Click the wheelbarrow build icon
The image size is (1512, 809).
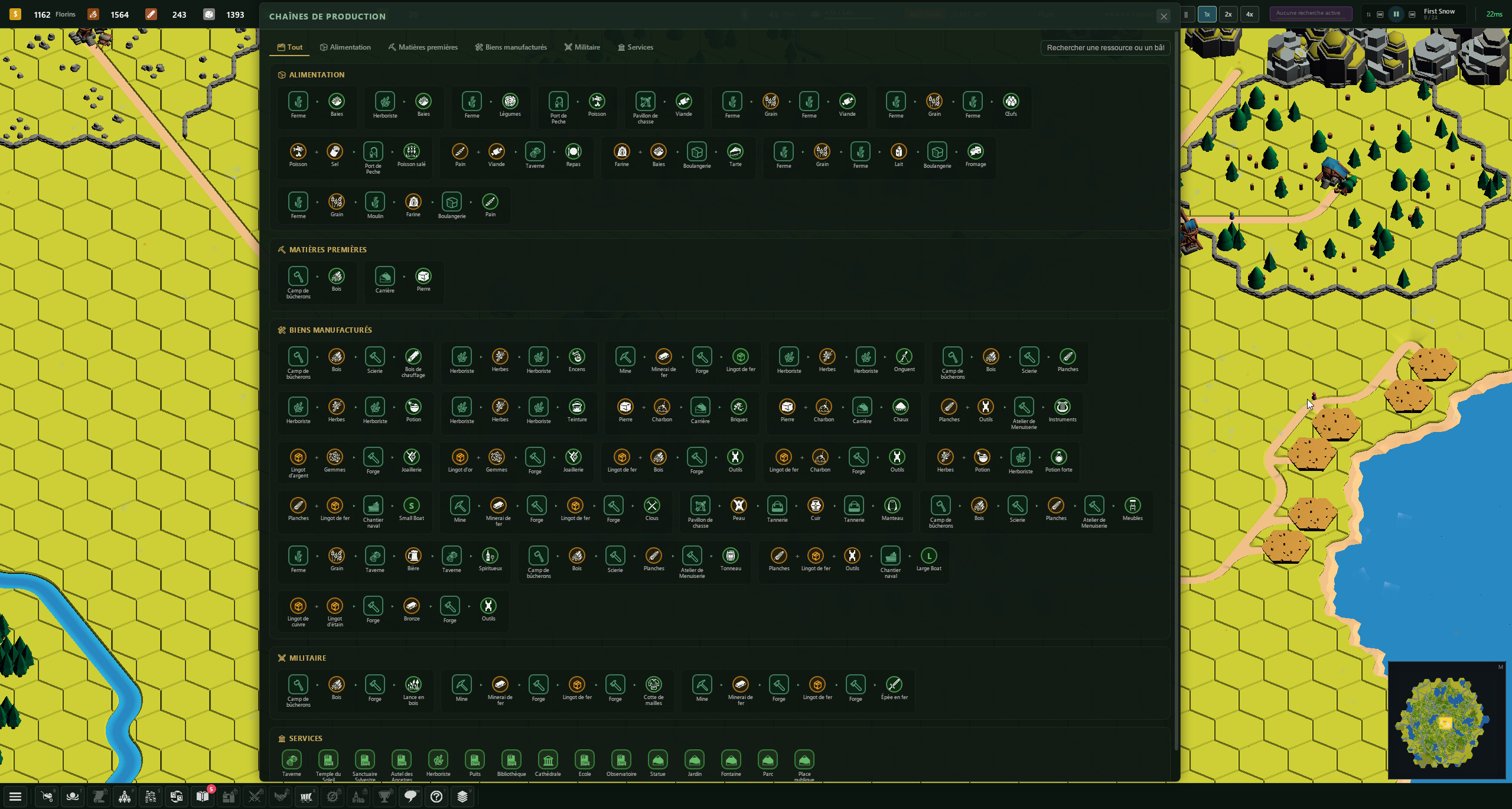click(47, 797)
